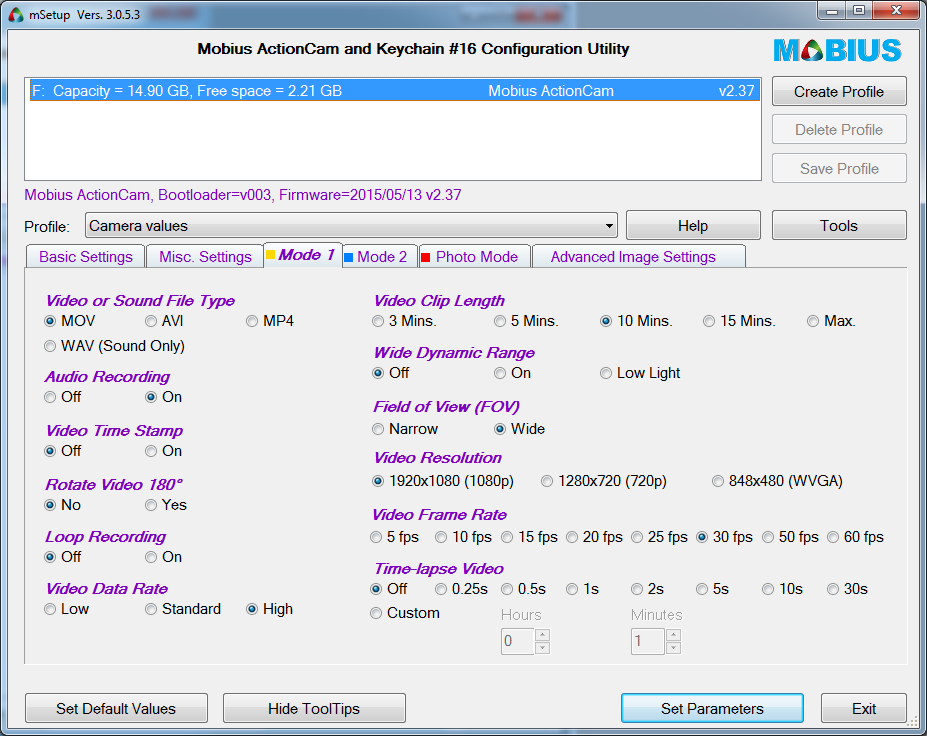Select Custom time-lapse option

point(405,613)
